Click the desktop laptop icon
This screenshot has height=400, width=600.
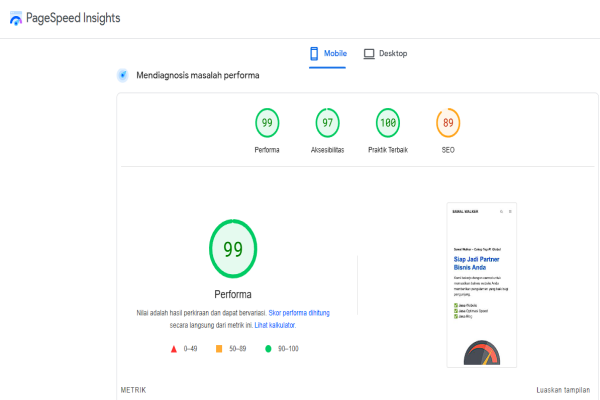point(369,54)
